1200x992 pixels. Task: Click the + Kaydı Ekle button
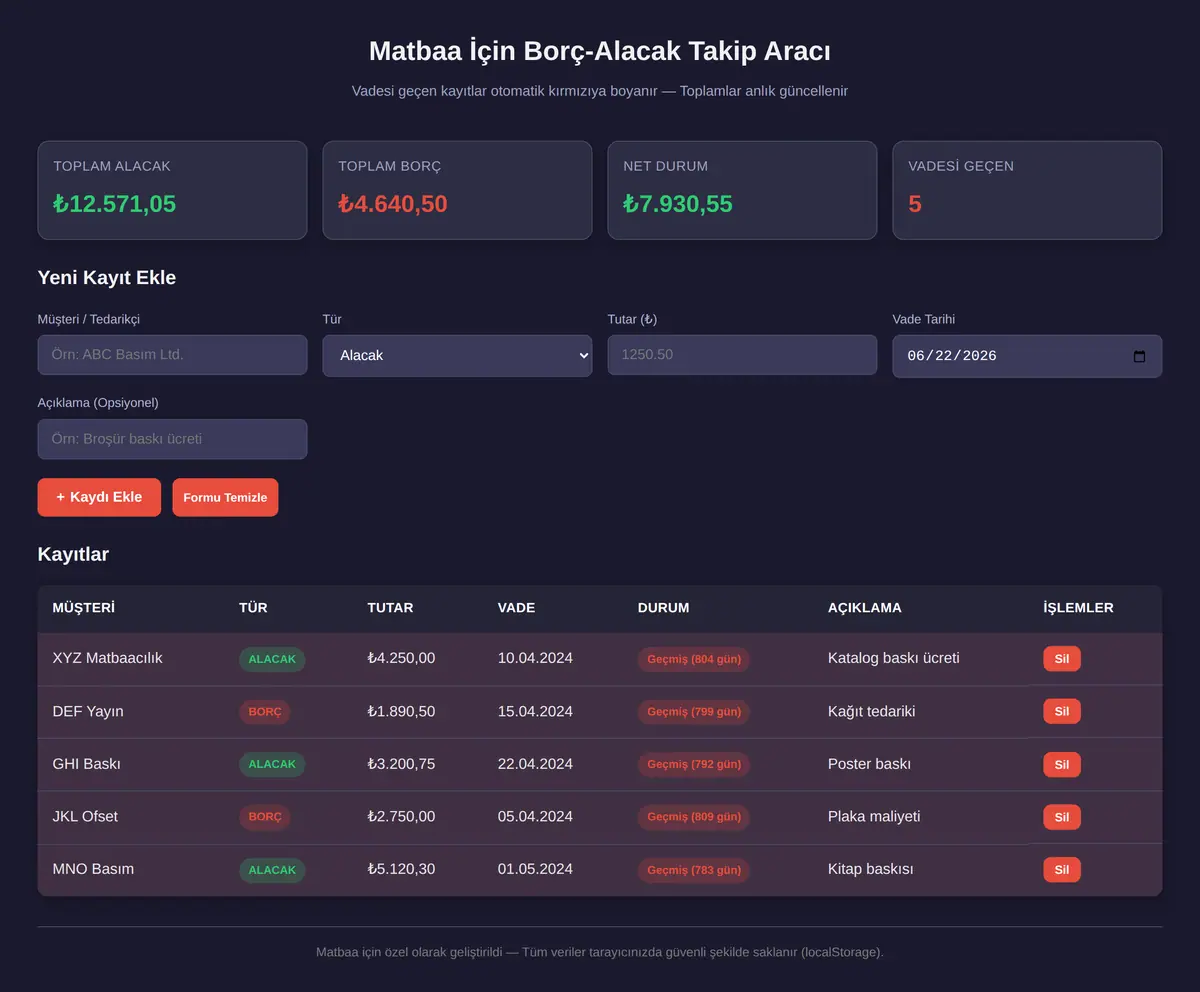99,497
